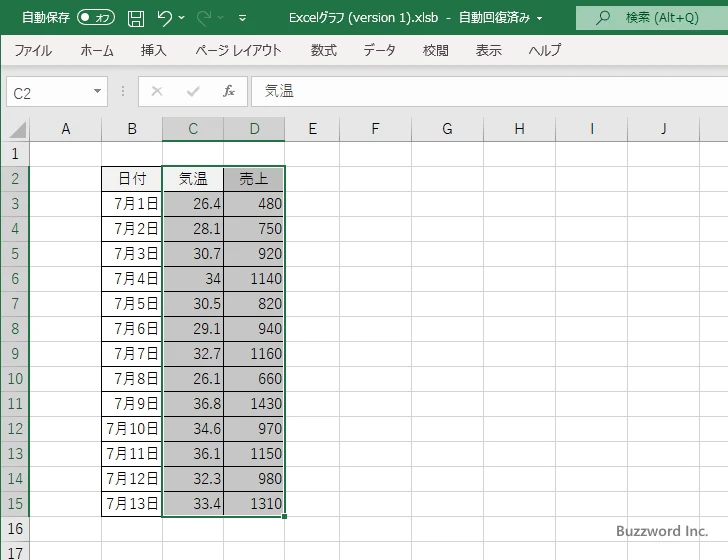Click the 気温 header cell

pos(193,179)
